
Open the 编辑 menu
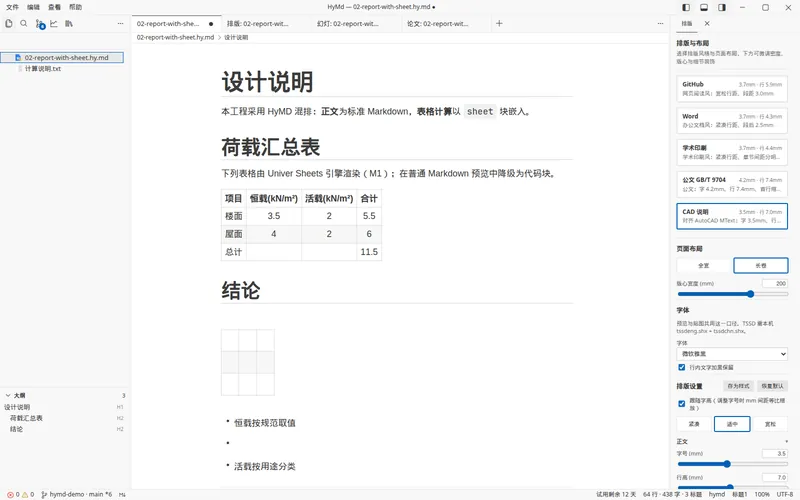[x=33, y=7]
